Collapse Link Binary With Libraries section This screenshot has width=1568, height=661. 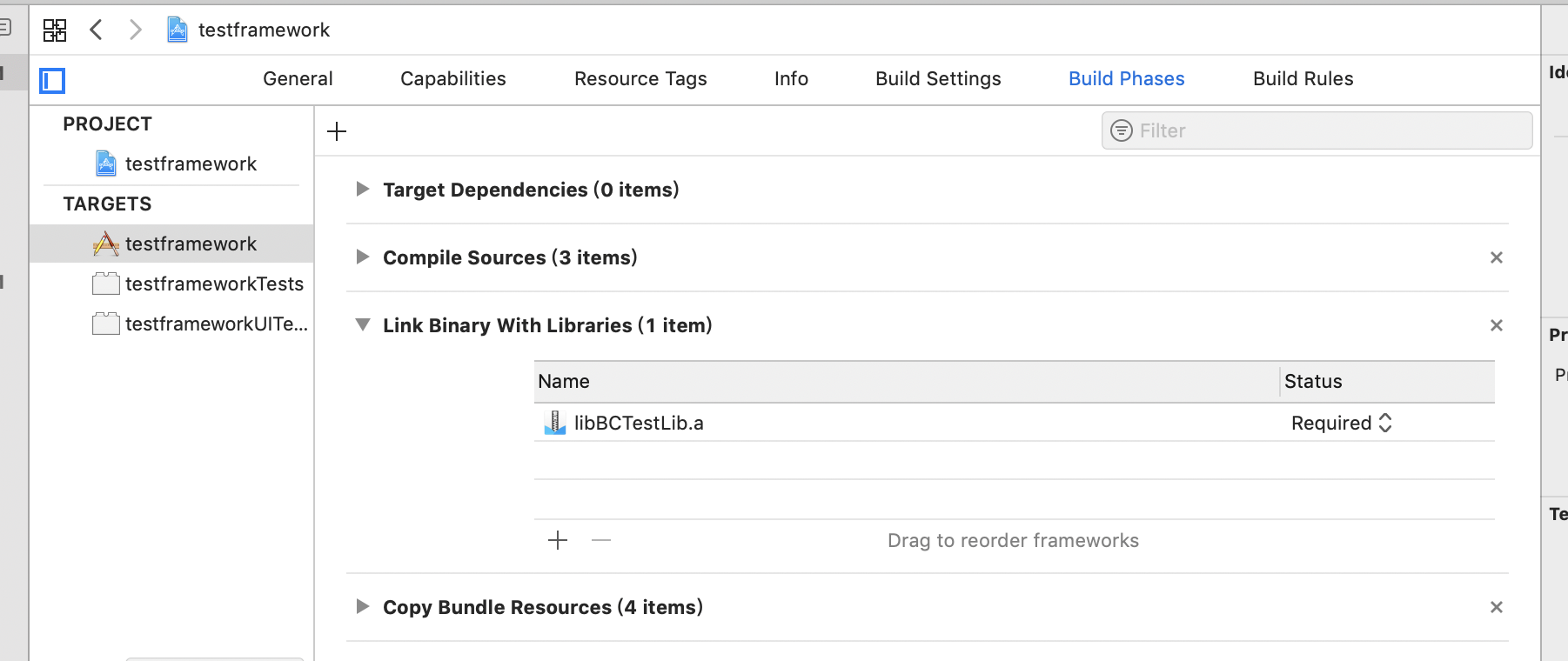pos(363,324)
